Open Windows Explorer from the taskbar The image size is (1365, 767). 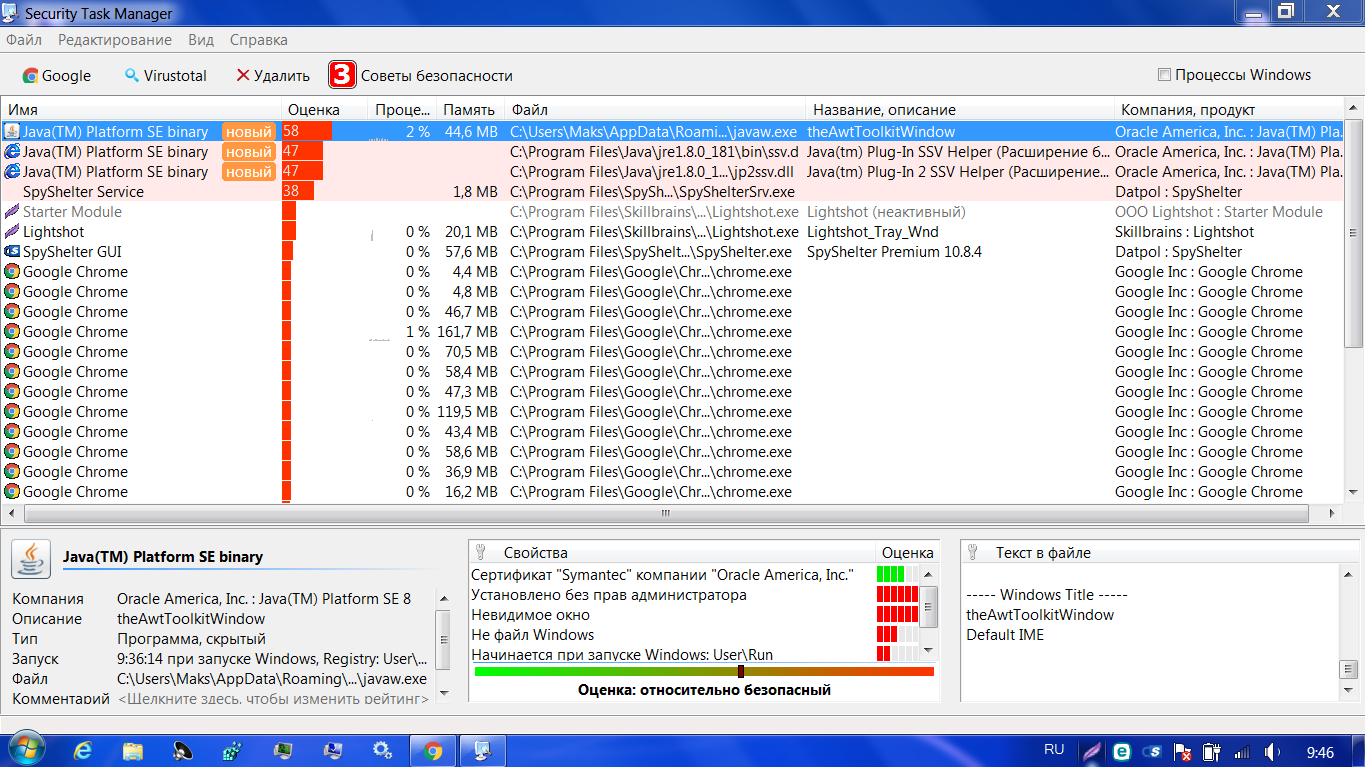pyautogui.click(x=133, y=750)
